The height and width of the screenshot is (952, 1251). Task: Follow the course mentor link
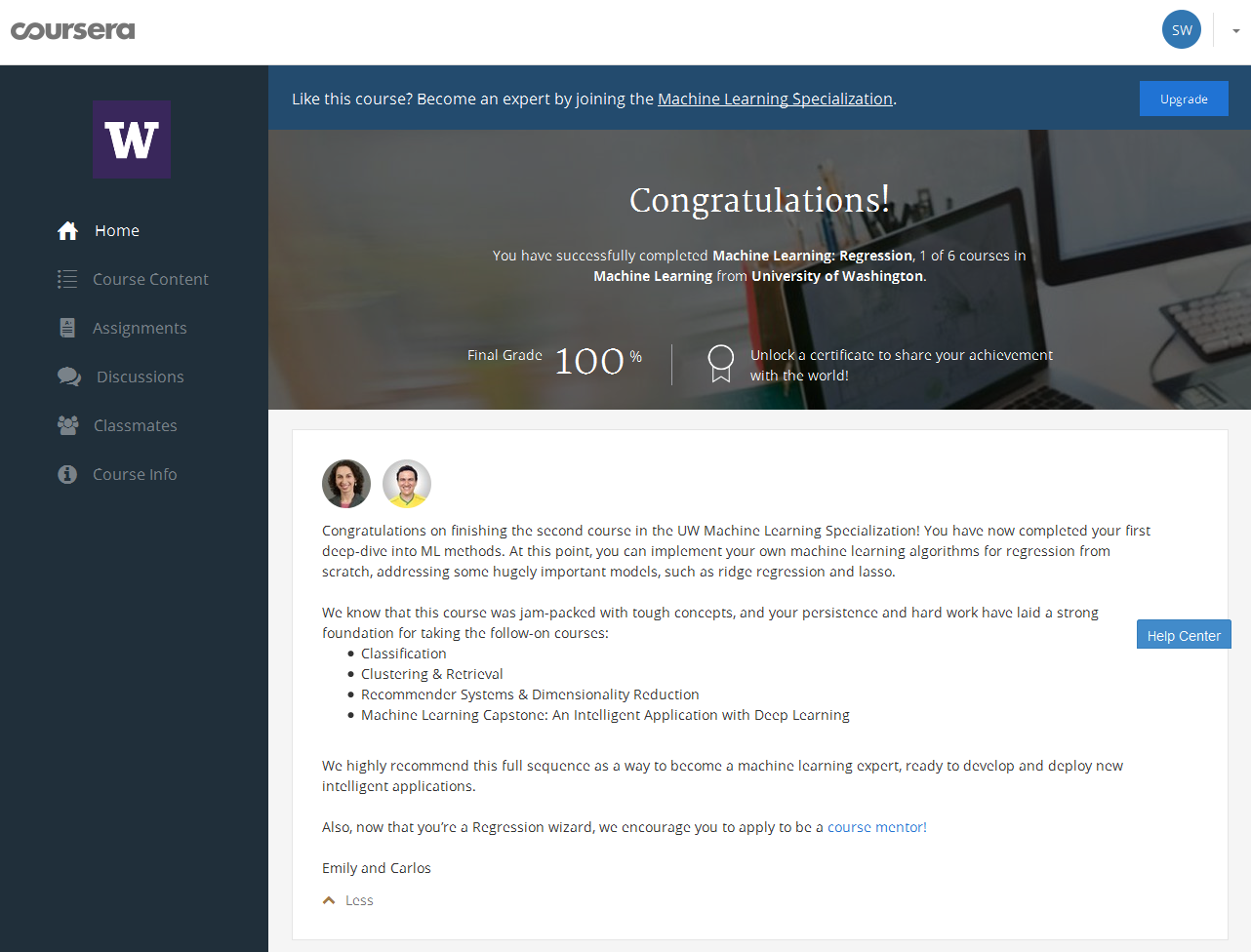click(x=877, y=827)
